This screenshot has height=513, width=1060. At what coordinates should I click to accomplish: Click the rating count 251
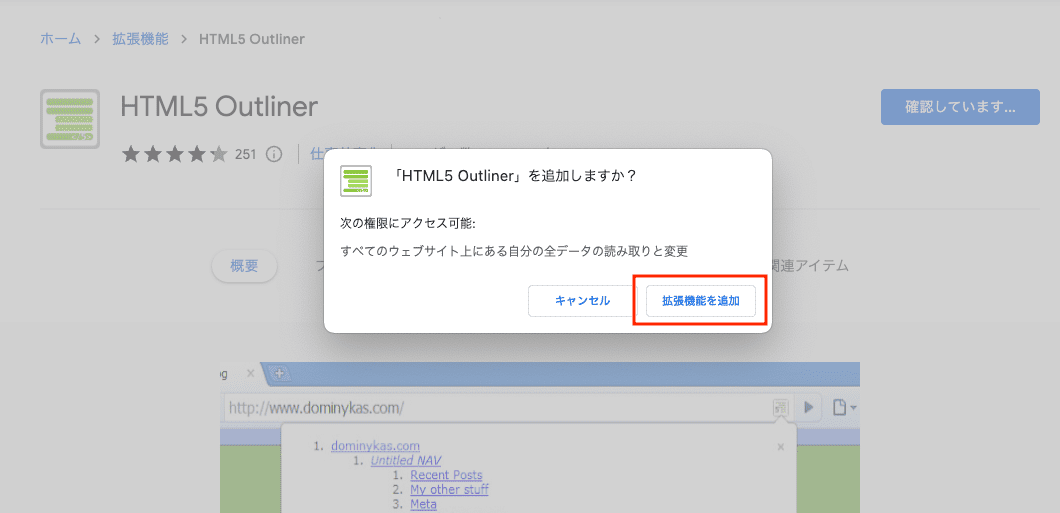point(245,154)
